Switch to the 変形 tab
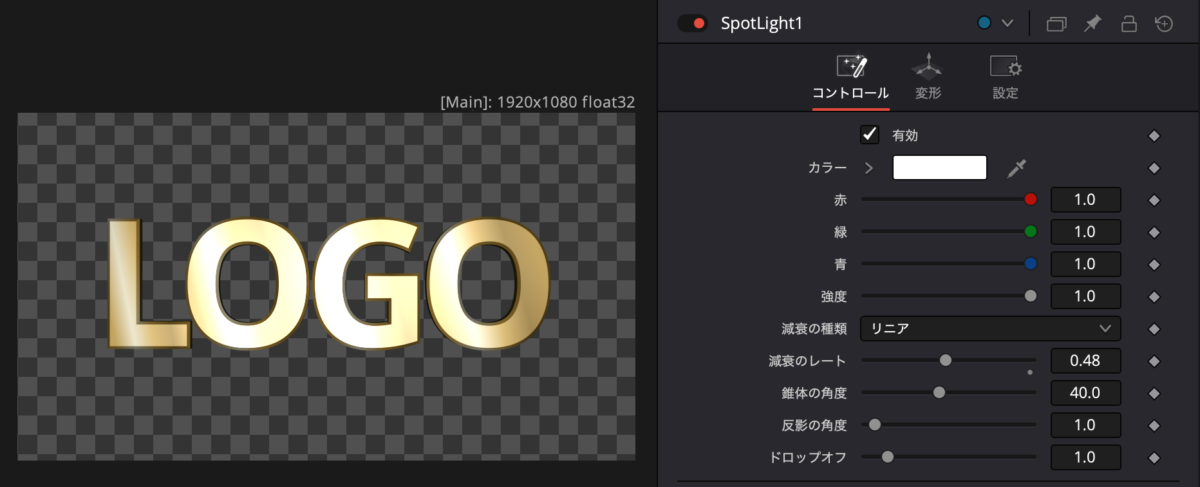This screenshot has width=1200, height=487. [x=928, y=79]
